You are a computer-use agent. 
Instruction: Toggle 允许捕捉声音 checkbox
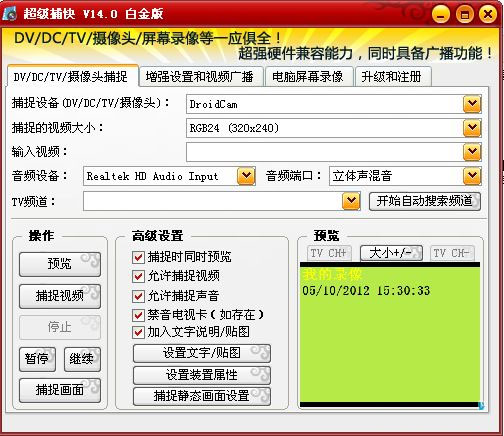point(138,296)
